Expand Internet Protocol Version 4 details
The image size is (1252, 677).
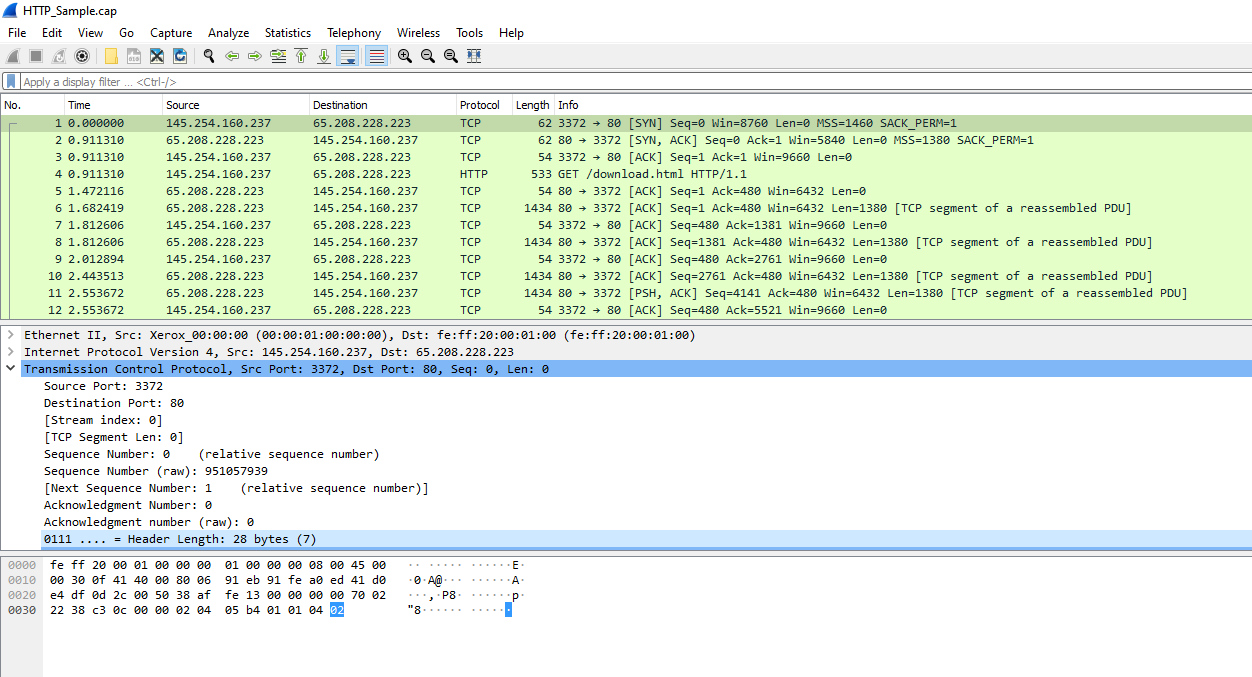point(11,352)
